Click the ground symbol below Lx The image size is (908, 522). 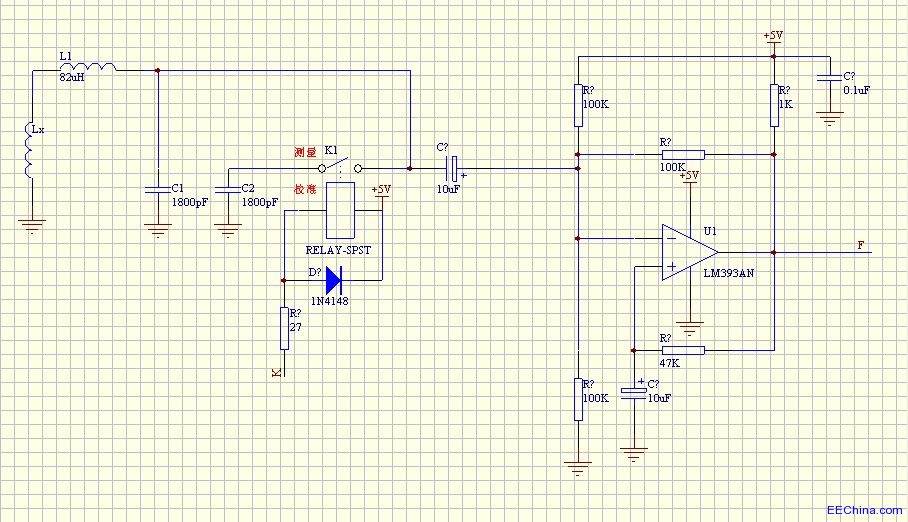32,226
